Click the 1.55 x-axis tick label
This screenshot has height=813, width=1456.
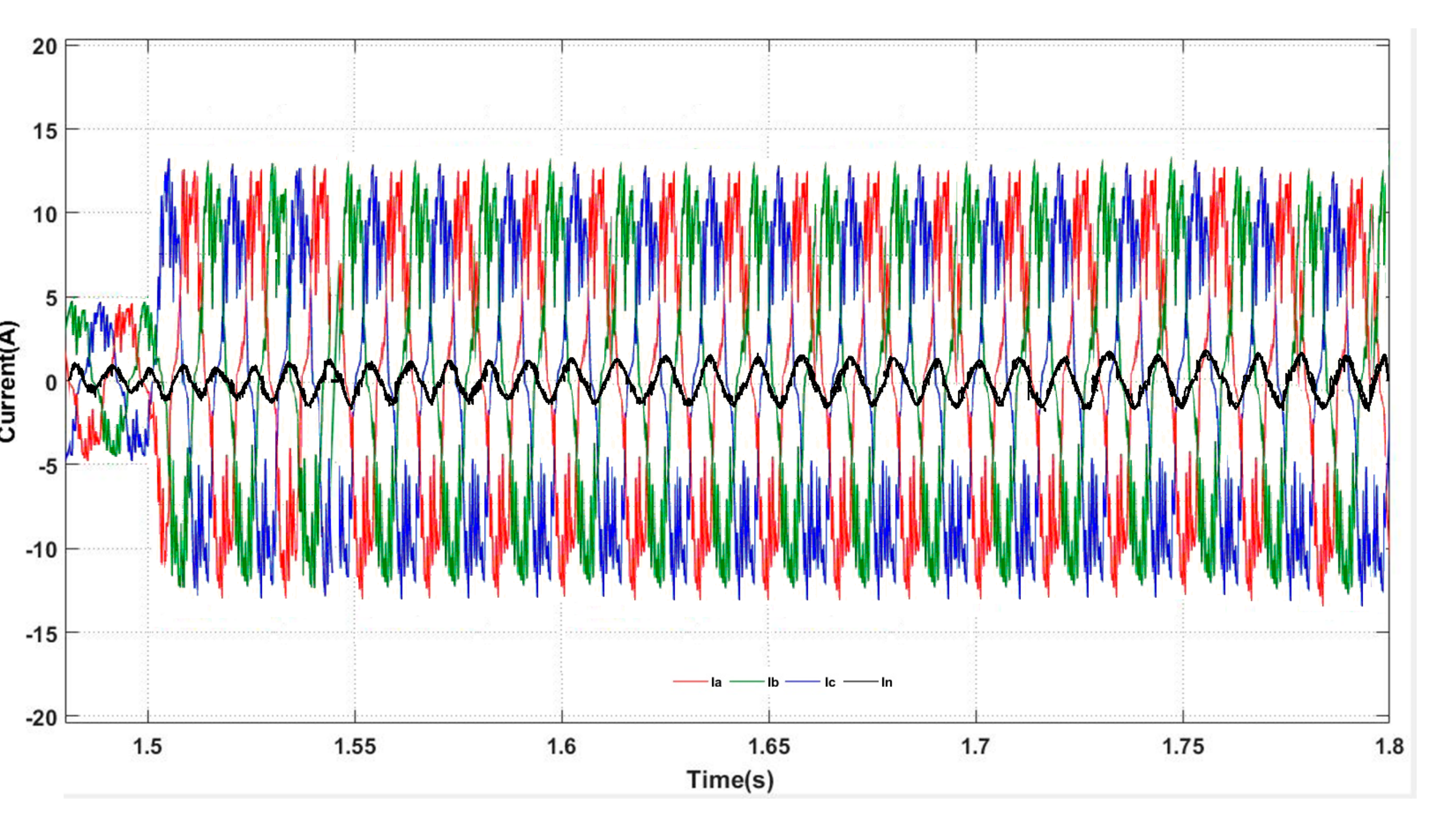(x=355, y=747)
